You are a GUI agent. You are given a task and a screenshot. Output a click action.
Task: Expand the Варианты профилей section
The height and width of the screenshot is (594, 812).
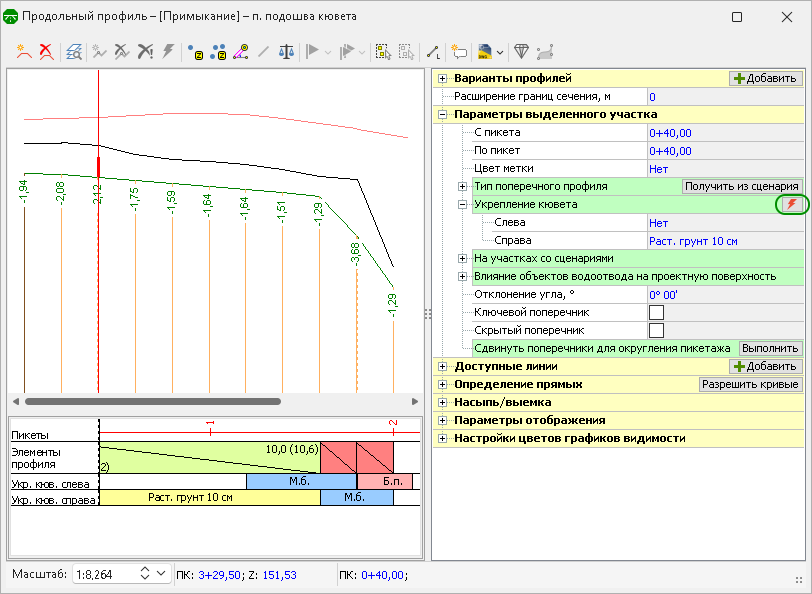pos(442,78)
